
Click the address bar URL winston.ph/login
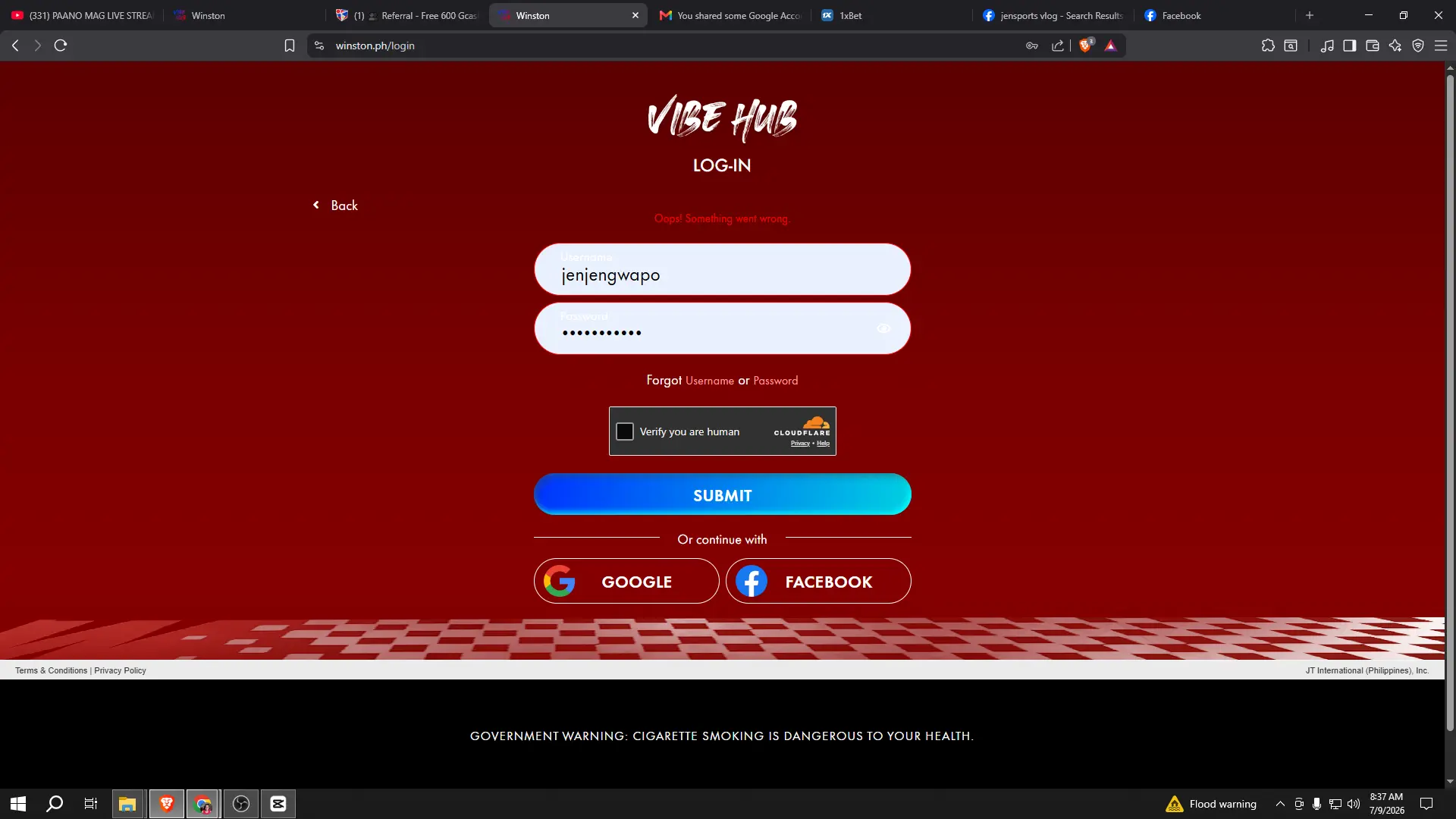coord(375,45)
